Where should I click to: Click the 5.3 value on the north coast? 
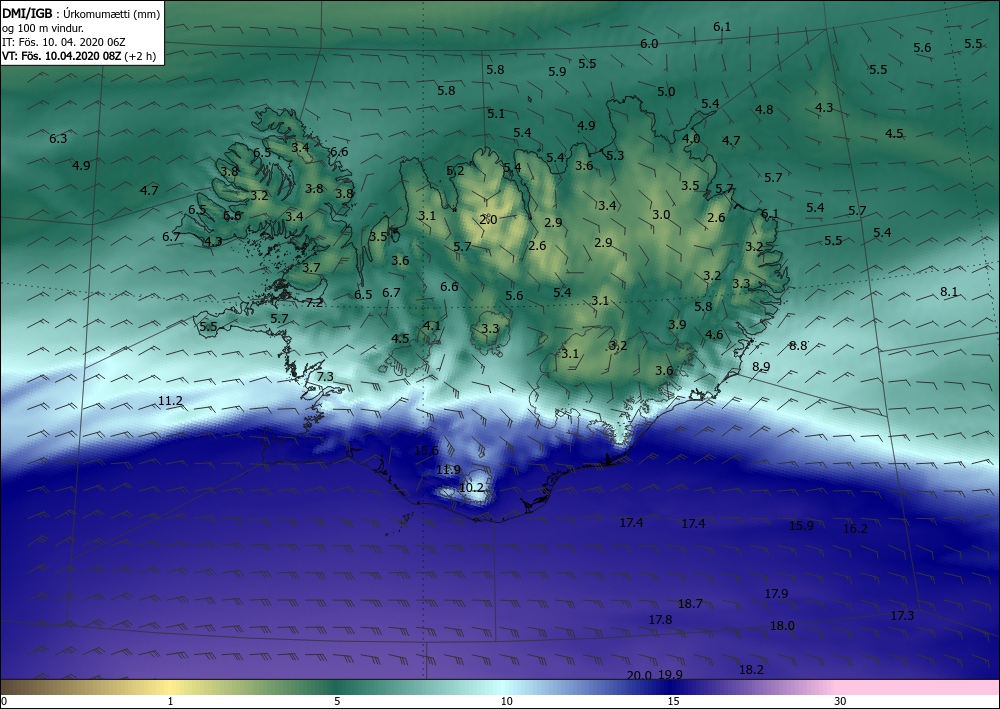(615, 156)
